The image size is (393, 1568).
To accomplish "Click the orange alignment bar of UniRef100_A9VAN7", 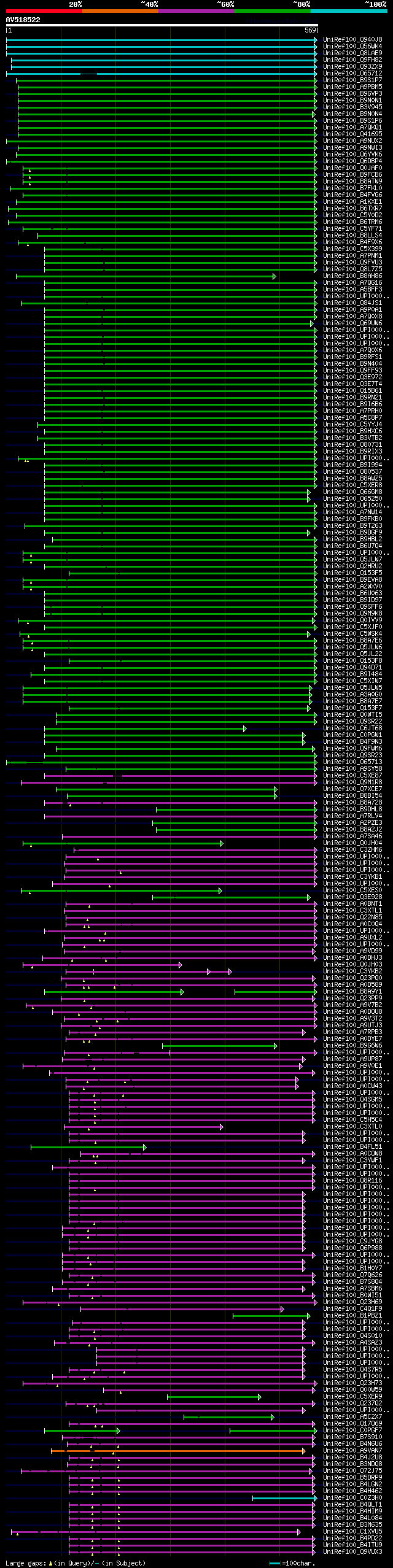I will click(x=178, y=1451).
